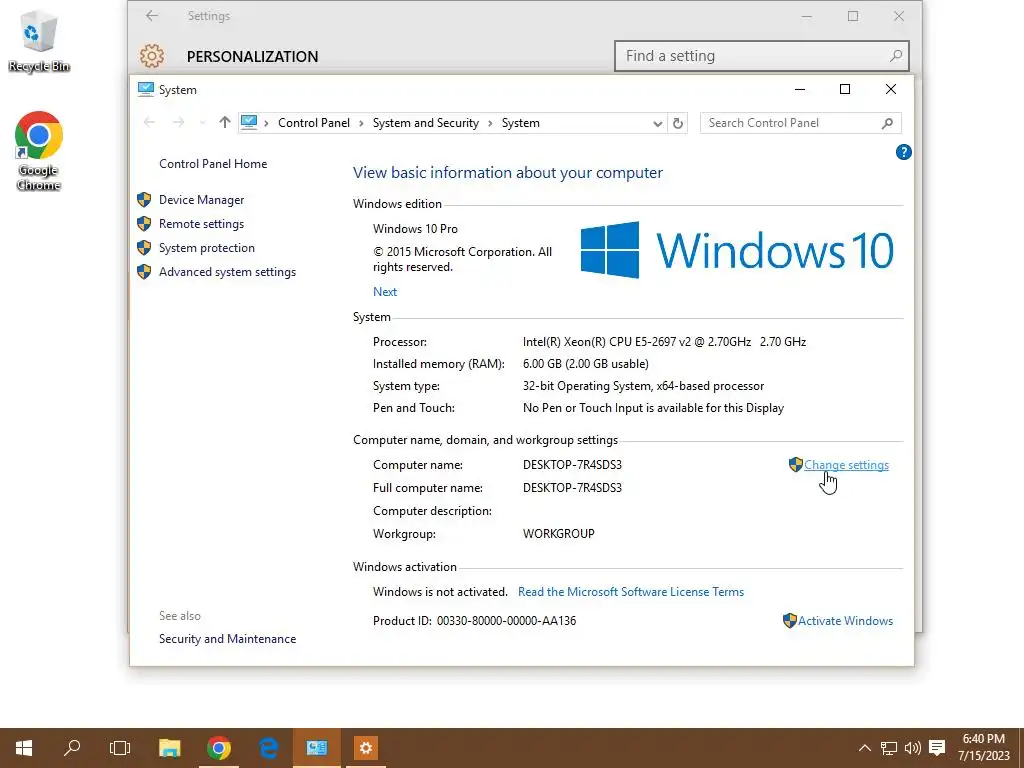Image resolution: width=1024 pixels, height=768 pixels.
Task: Open System protection link
Action: (x=206, y=248)
